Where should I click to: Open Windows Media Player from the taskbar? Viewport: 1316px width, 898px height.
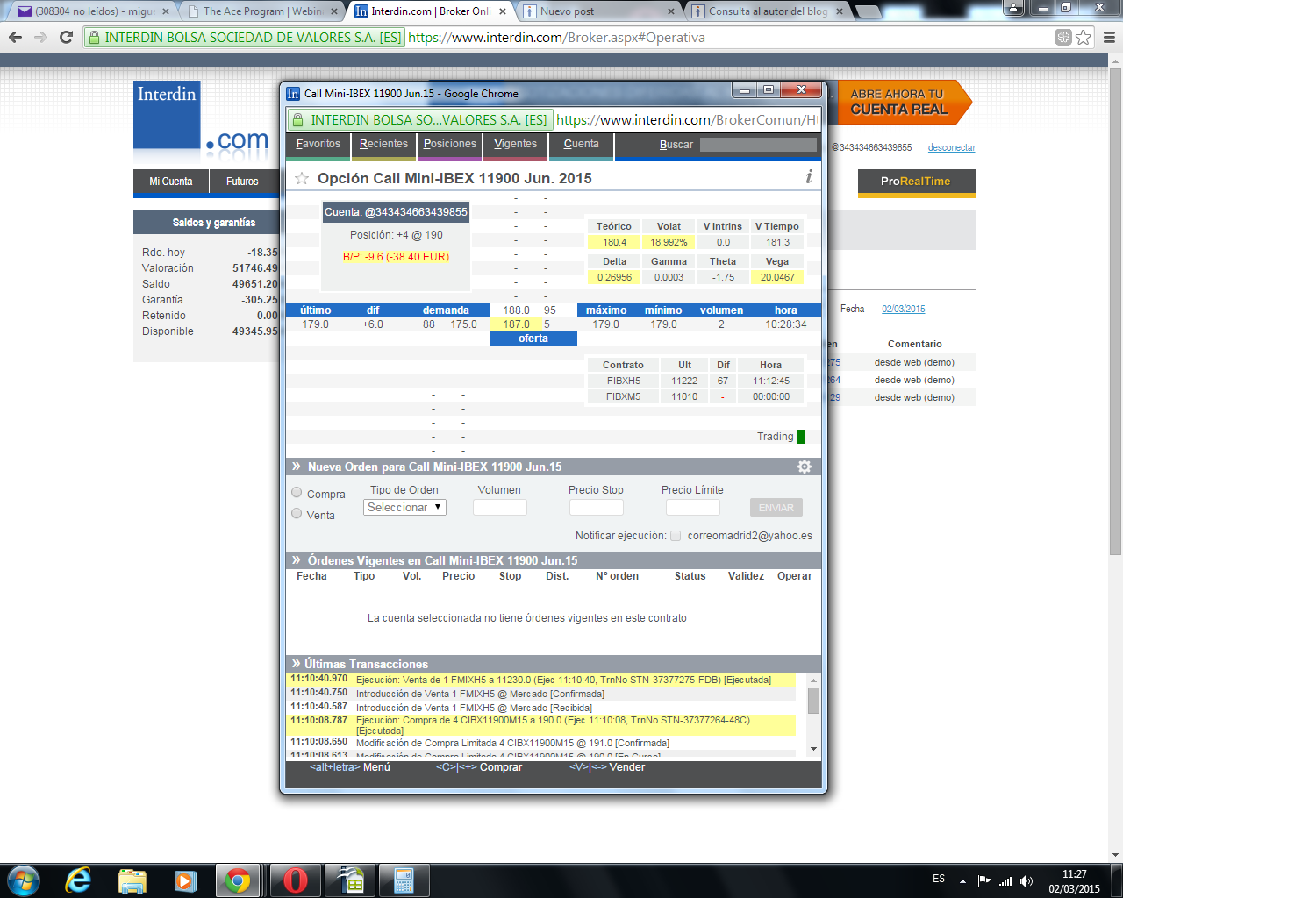185,880
